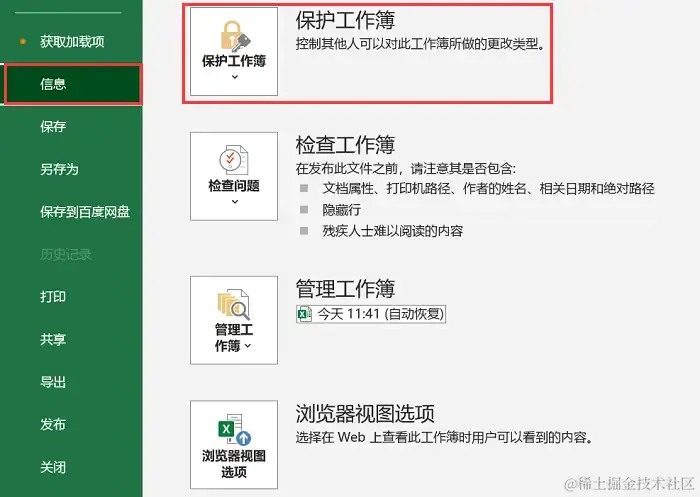Screen dimensions: 700x497
Task: Open 发布 in the sidebar
Action: click(53, 424)
